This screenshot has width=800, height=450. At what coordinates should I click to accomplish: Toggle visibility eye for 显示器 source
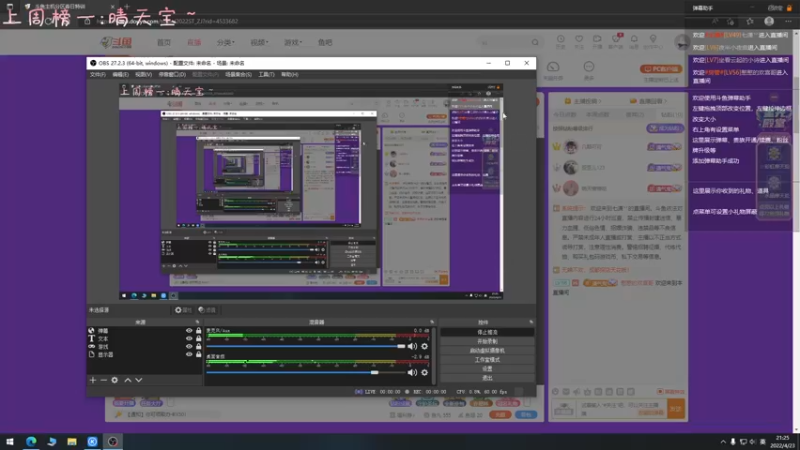(189, 354)
